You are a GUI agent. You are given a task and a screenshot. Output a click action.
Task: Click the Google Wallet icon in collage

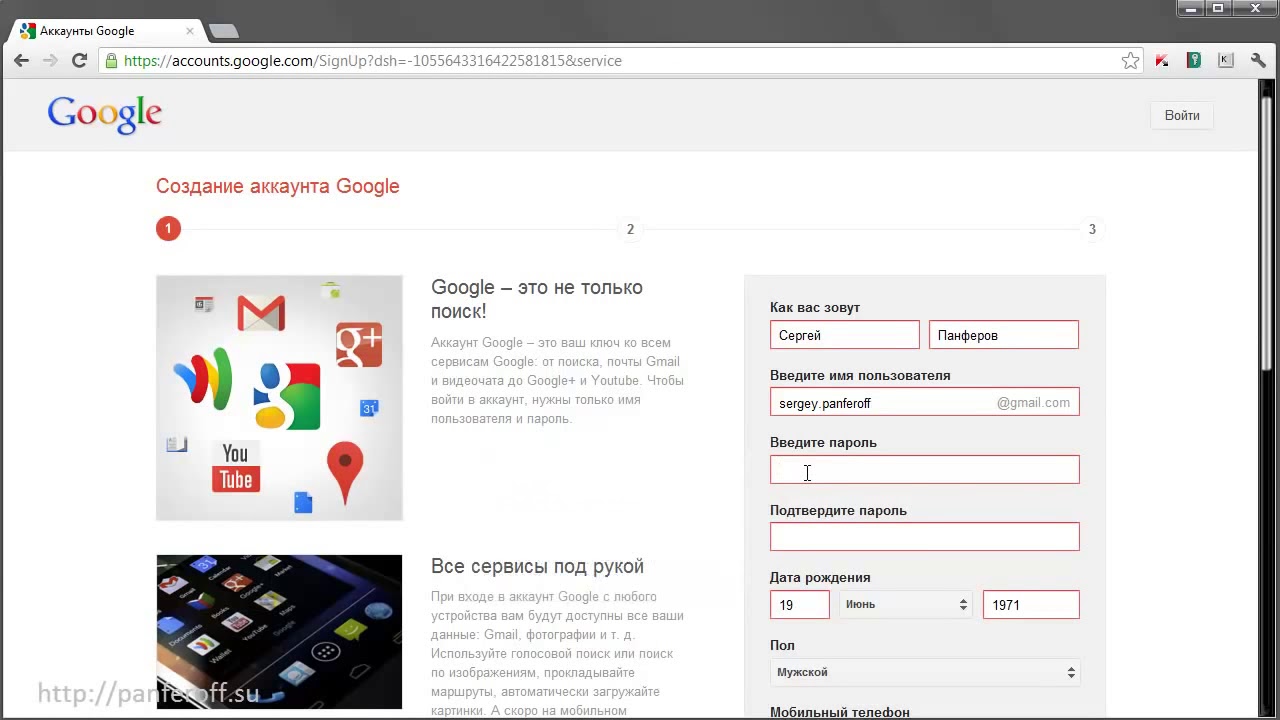[x=203, y=378]
